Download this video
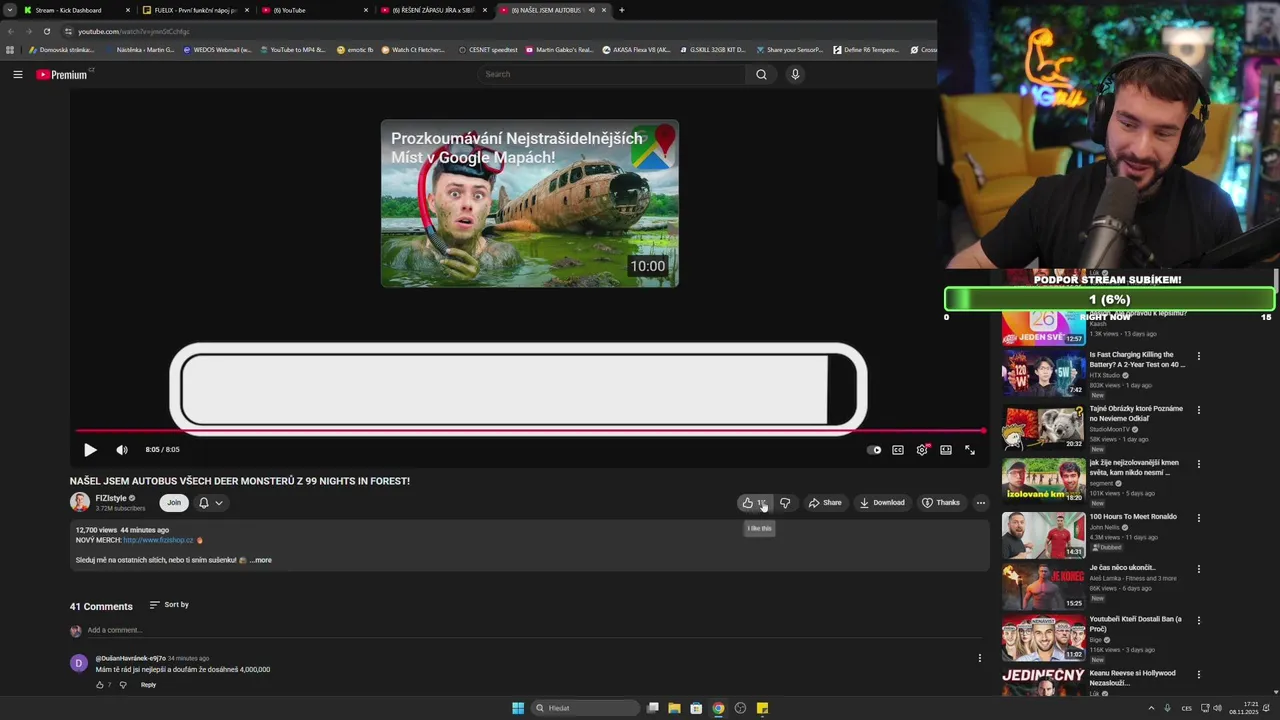1280x720 pixels. coord(882,503)
